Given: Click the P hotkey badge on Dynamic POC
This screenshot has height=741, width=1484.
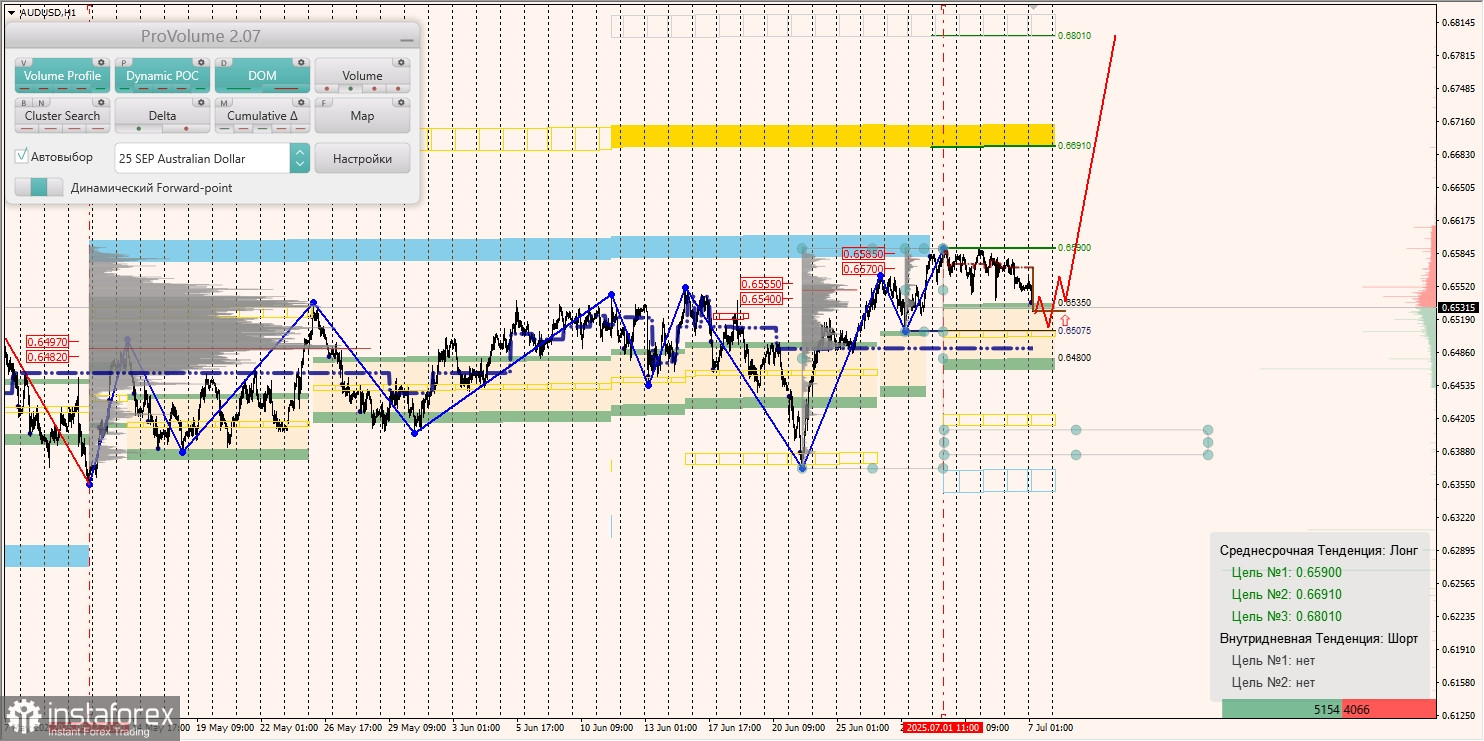Looking at the screenshot, I should pos(124,62).
